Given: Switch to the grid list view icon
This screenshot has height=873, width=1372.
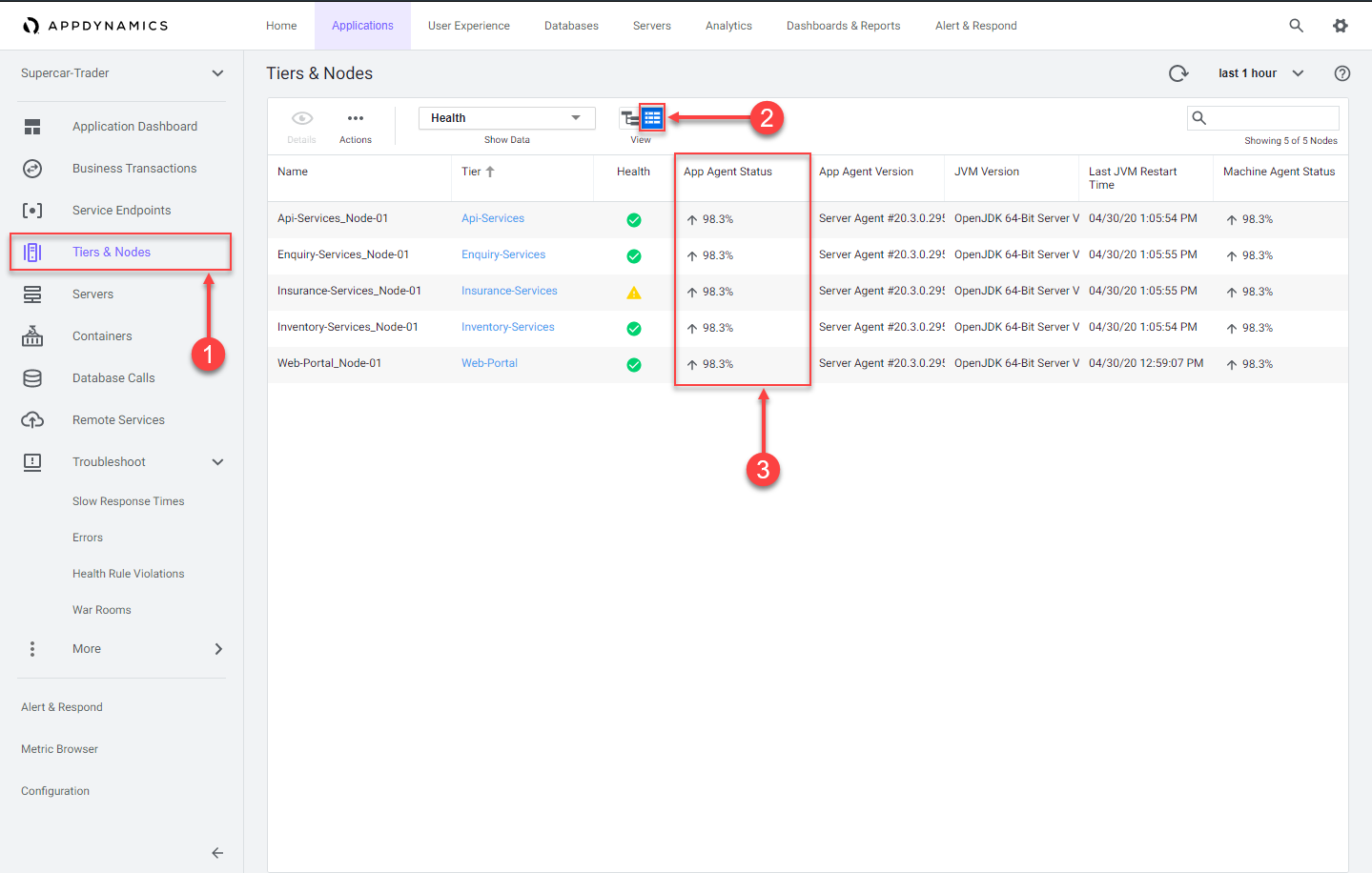Looking at the screenshot, I should click(652, 118).
